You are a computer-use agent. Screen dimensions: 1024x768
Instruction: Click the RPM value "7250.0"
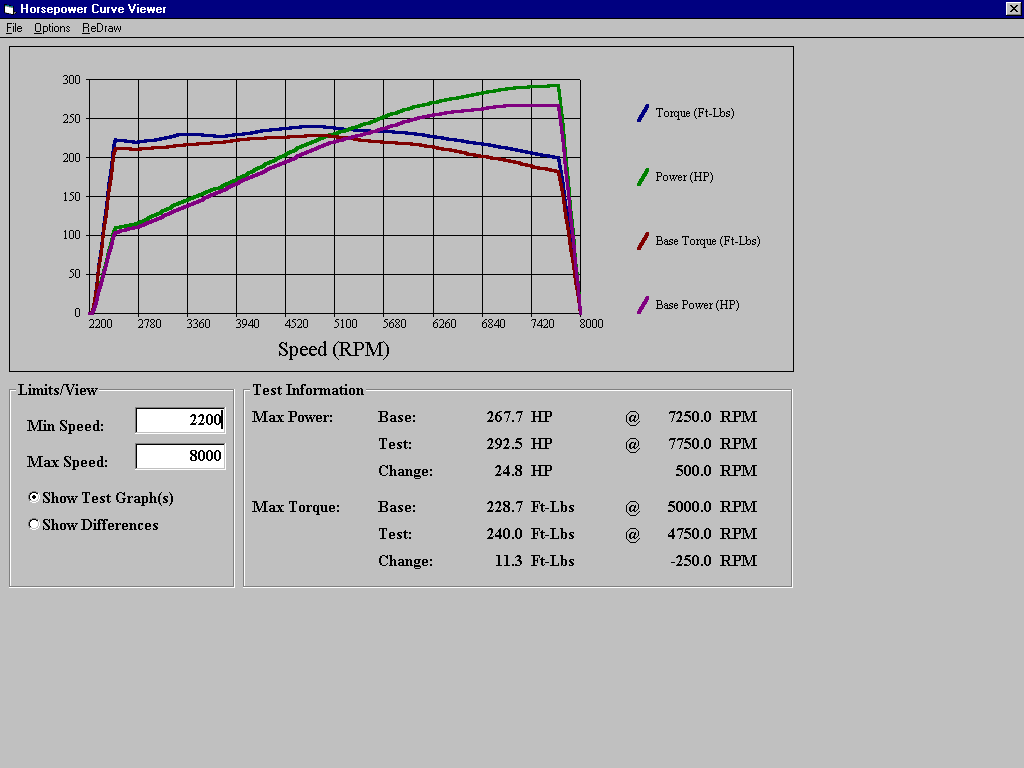pos(690,417)
